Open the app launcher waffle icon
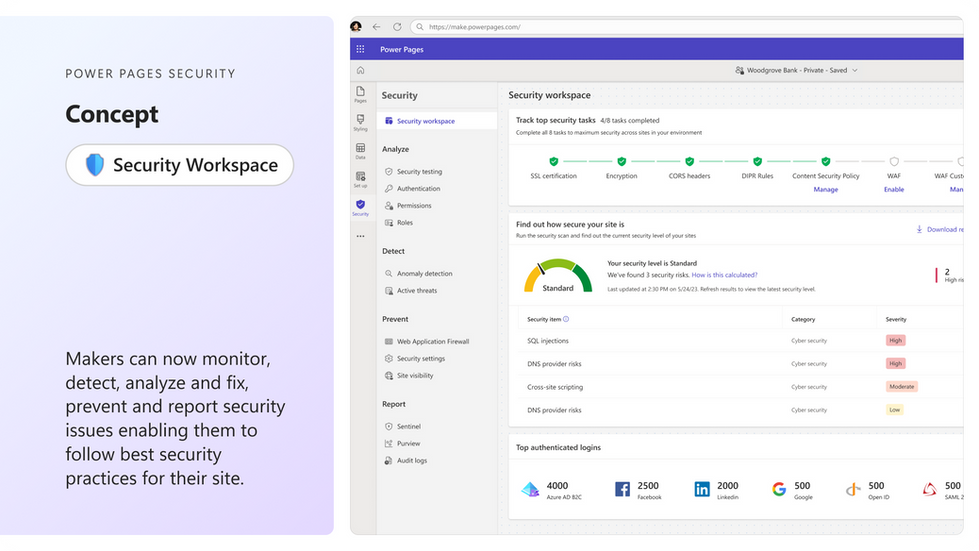979x551 pixels. (x=360, y=49)
